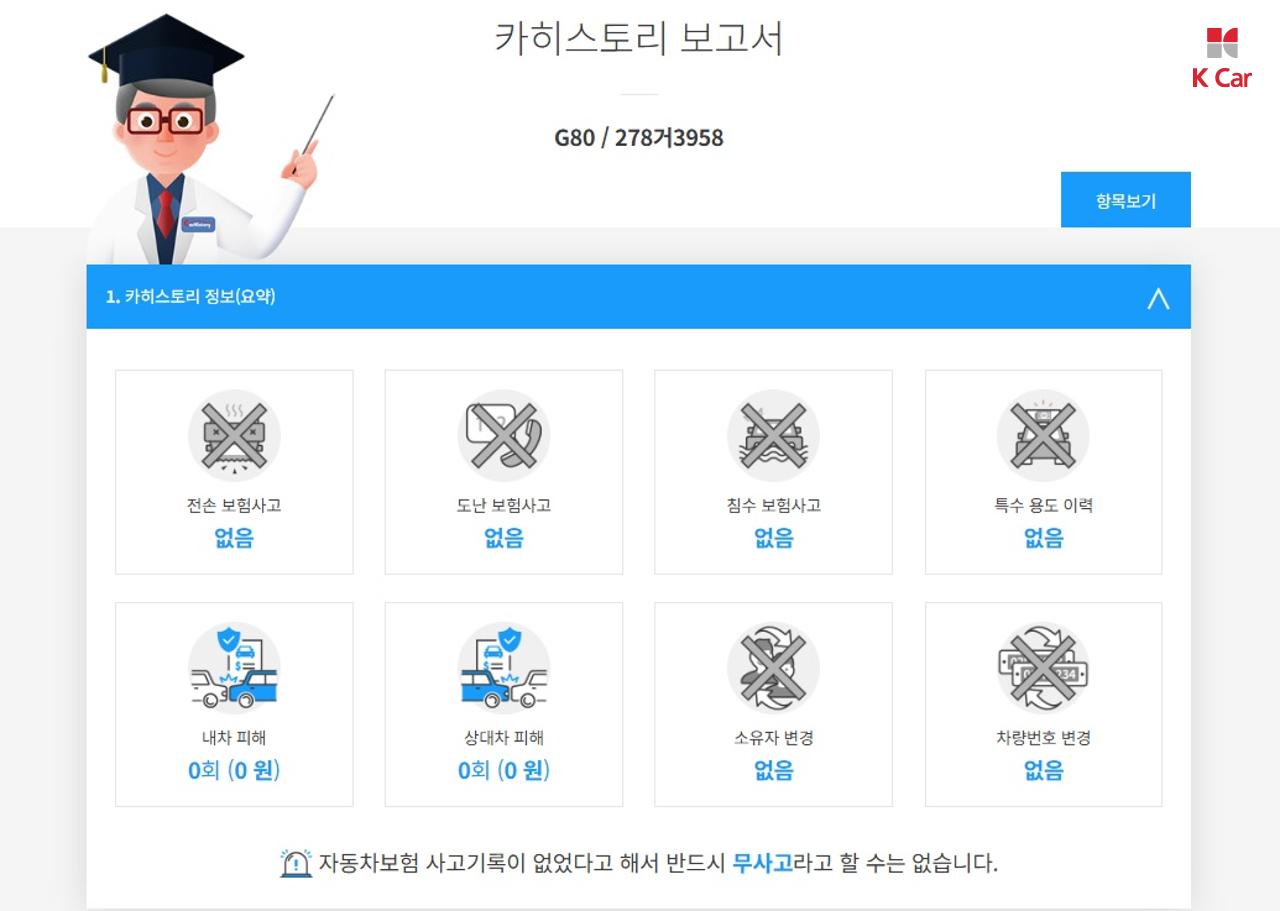
Task: Click the 도난 보험사고 theft icon
Action: (x=504, y=436)
